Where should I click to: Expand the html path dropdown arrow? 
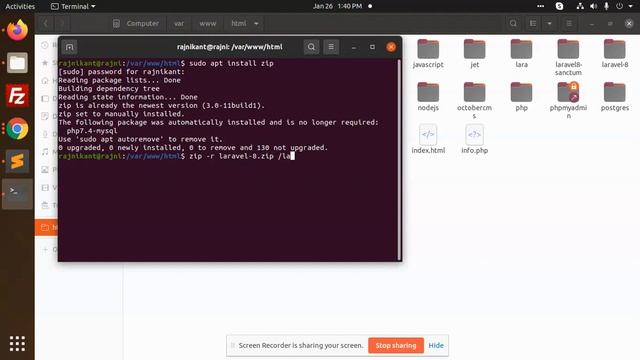(x=256, y=24)
